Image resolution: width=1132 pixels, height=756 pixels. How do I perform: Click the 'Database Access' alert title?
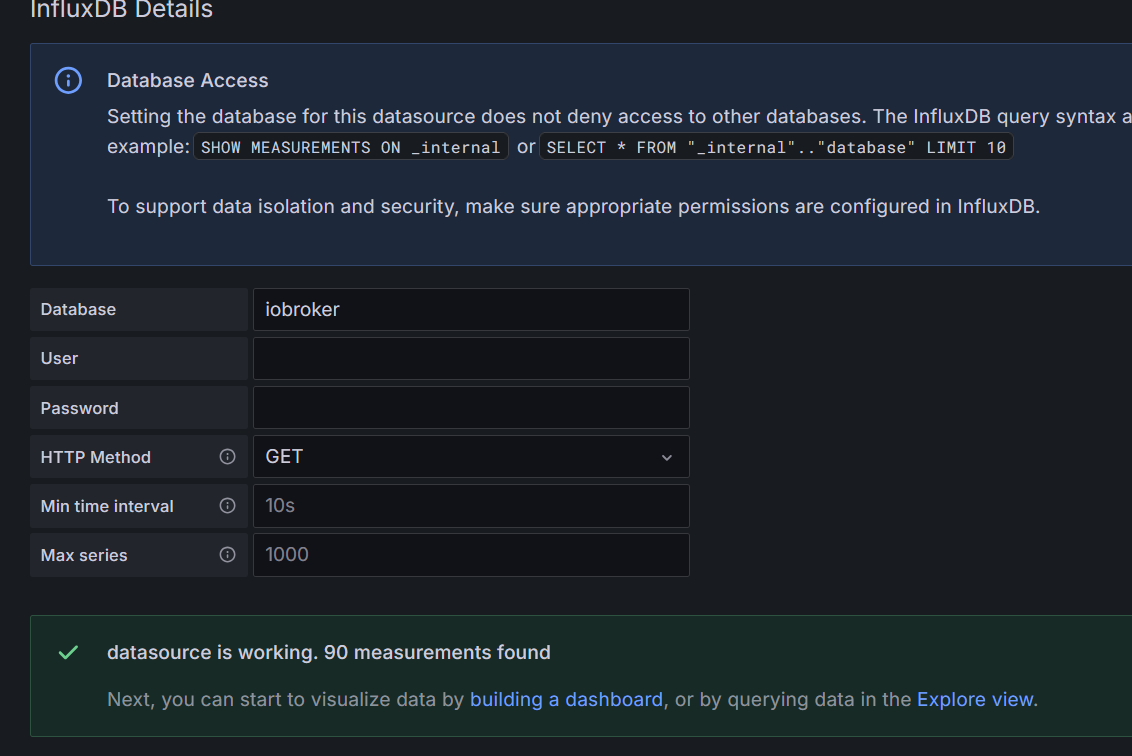188,80
